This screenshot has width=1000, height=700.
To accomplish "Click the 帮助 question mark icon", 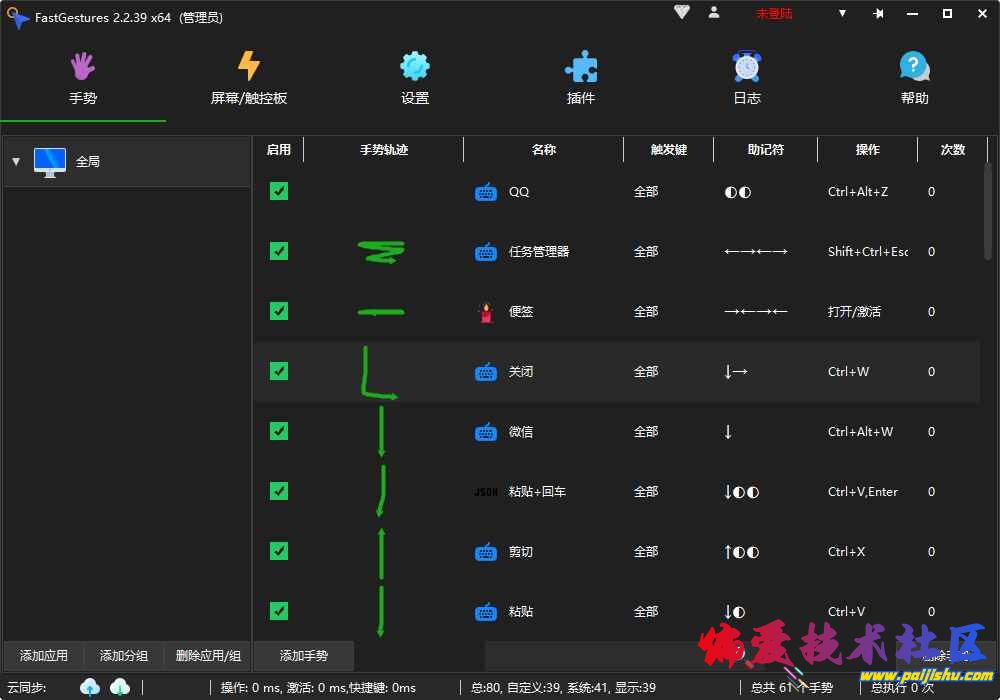I will 914,67.
